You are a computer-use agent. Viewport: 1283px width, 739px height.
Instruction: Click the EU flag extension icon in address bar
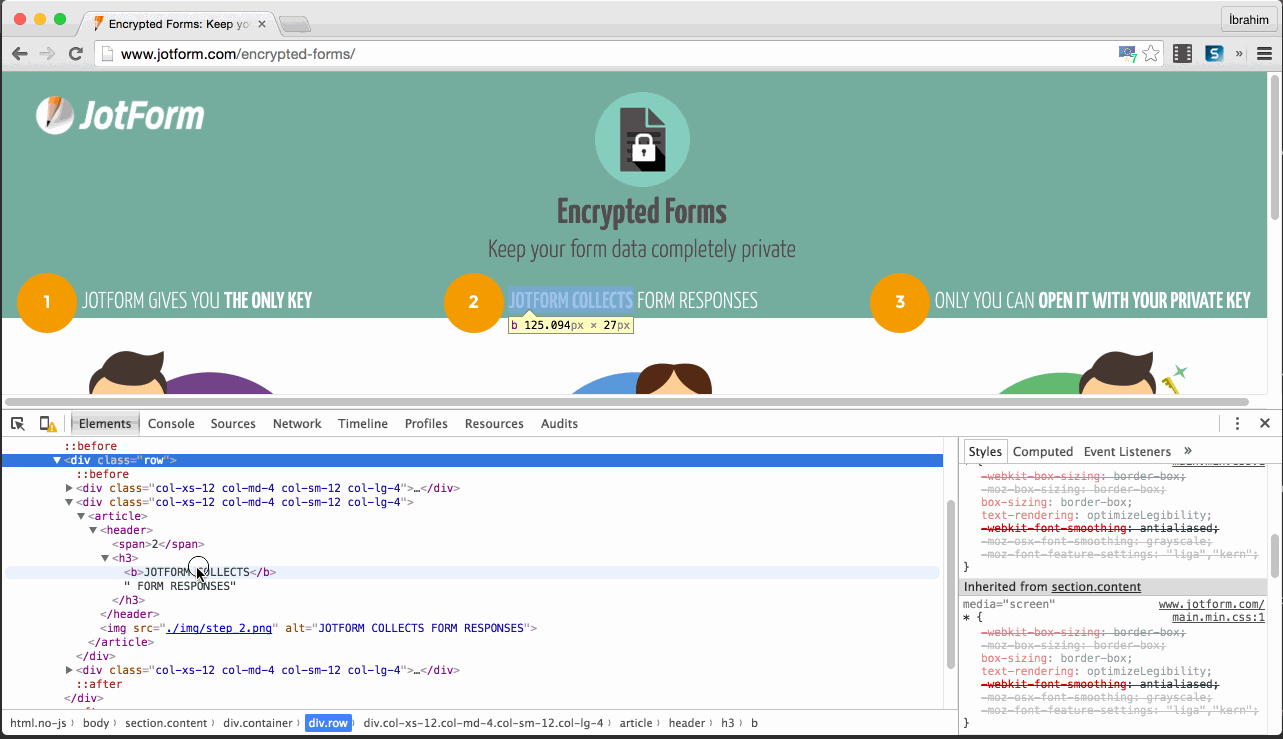pos(1127,54)
